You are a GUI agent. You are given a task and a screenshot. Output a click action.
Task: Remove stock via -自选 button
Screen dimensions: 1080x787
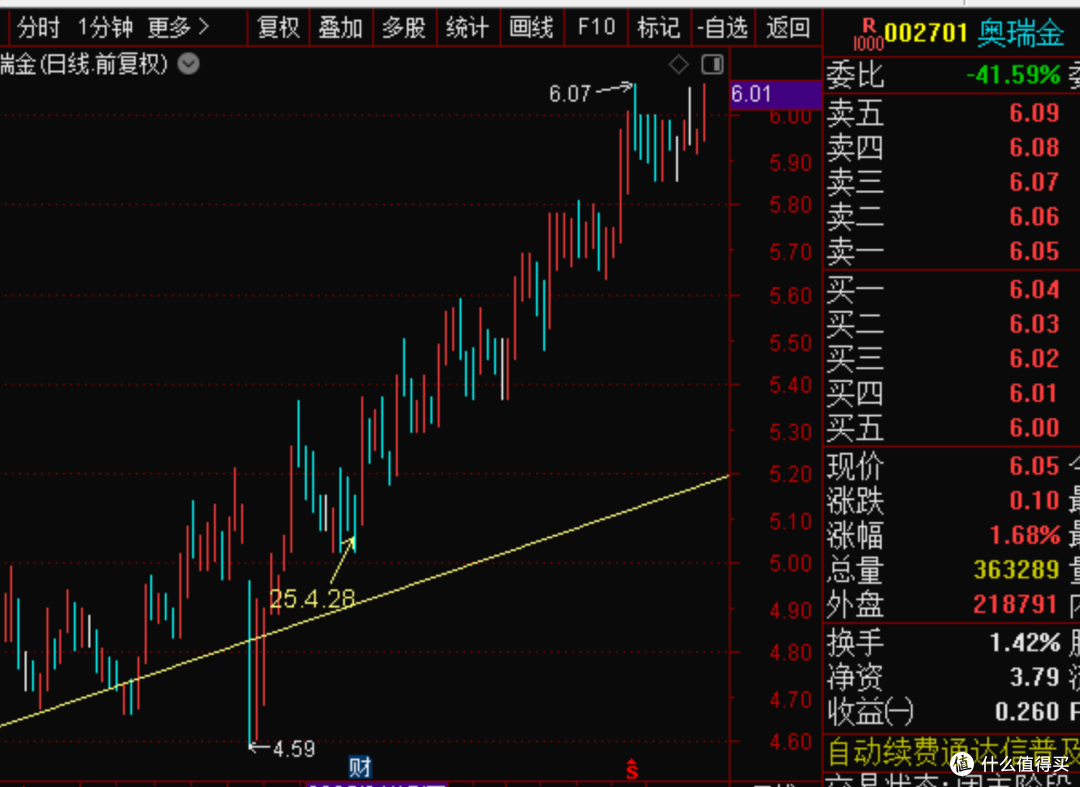[x=723, y=28]
